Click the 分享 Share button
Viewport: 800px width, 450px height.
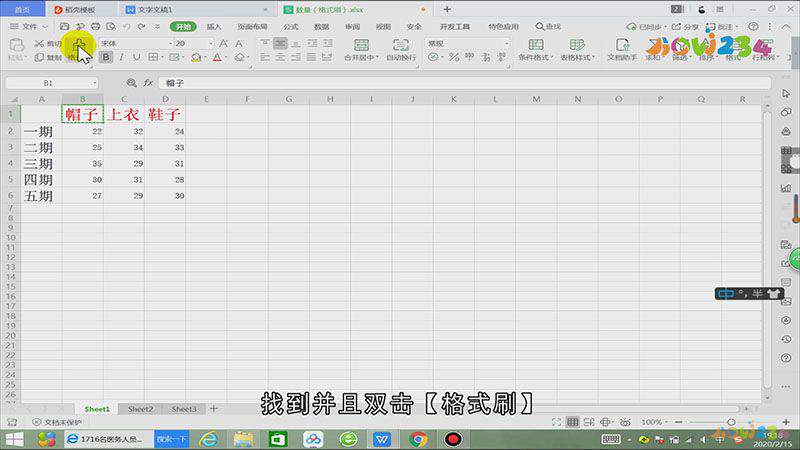[x=685, y=27]
